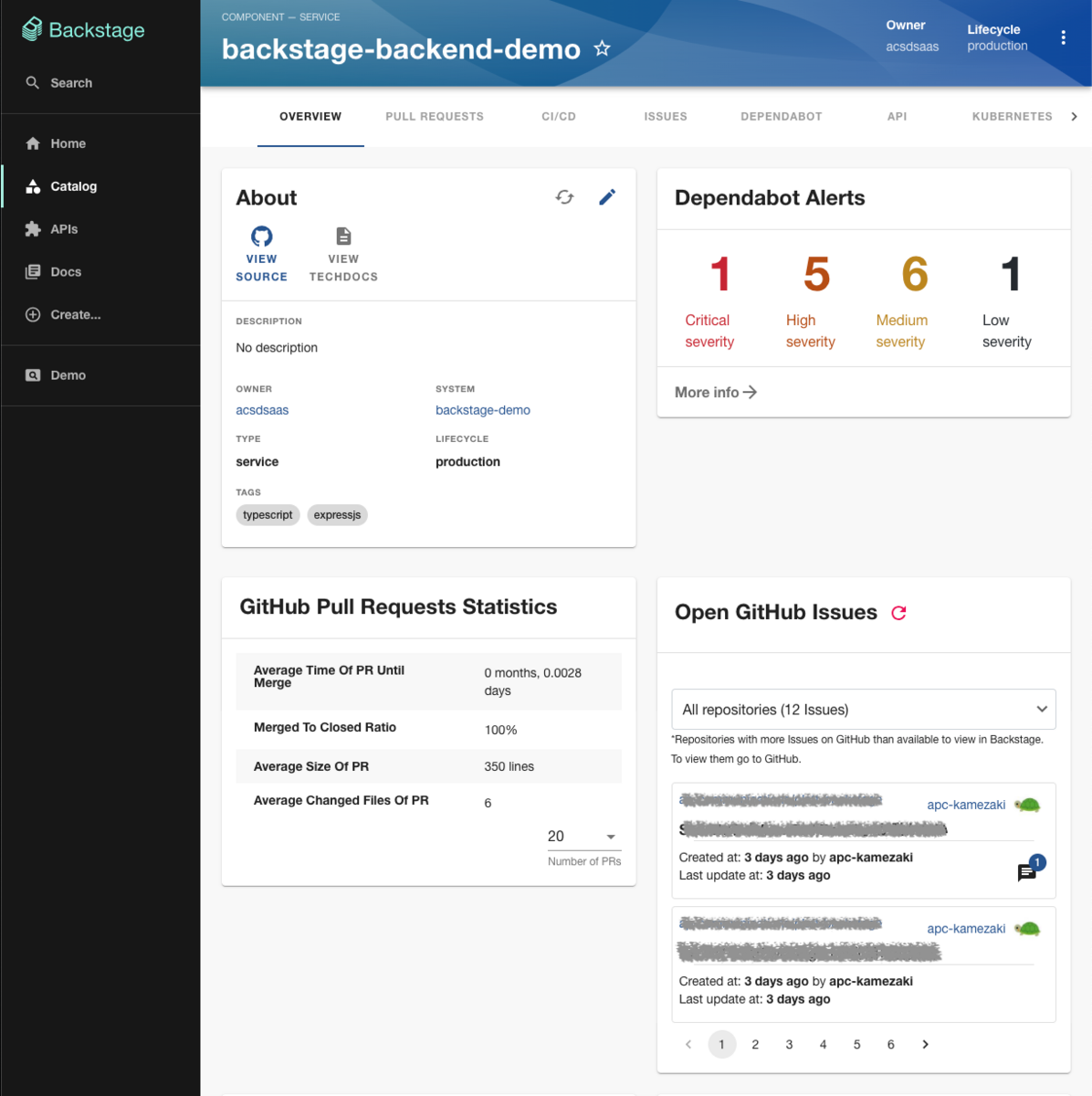Screen dimensions: 1092x1096
Task: Refresh the Open GitHub Issues panel
Action: (898, 614)
